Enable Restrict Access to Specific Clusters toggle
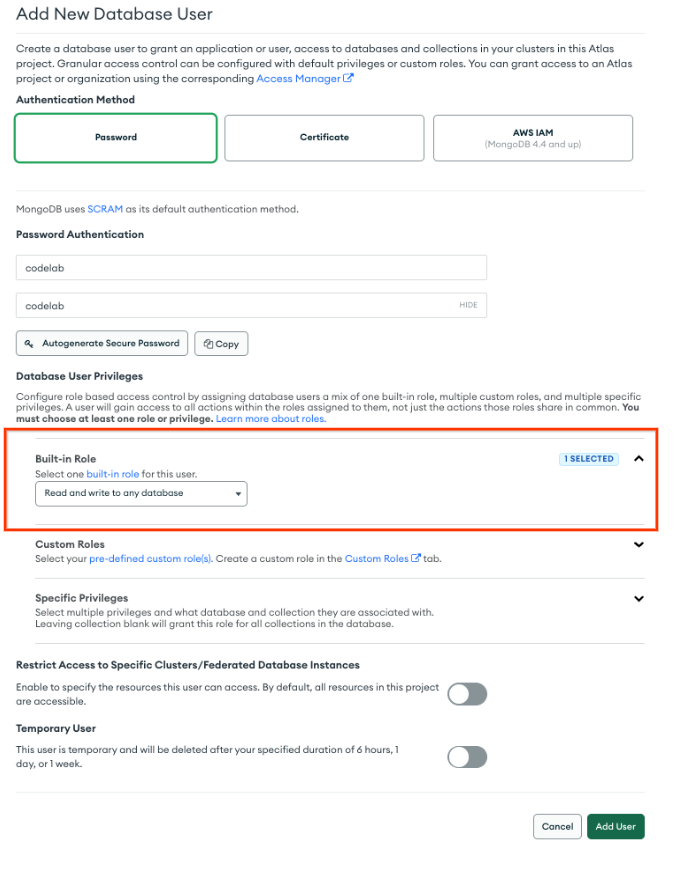690x871 pixels. click(x=467, y=694)
